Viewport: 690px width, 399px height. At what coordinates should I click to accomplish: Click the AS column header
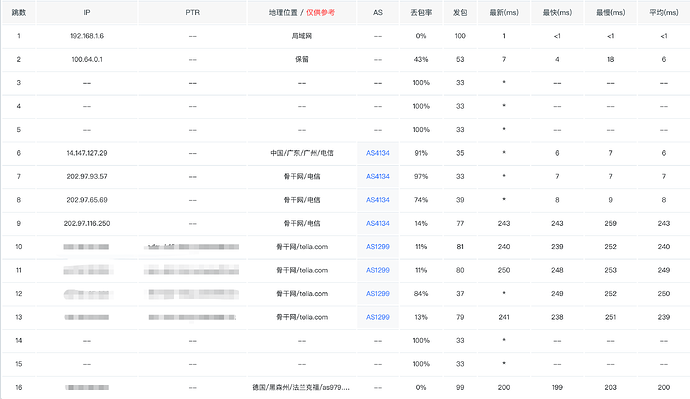(x=378, y=12)
